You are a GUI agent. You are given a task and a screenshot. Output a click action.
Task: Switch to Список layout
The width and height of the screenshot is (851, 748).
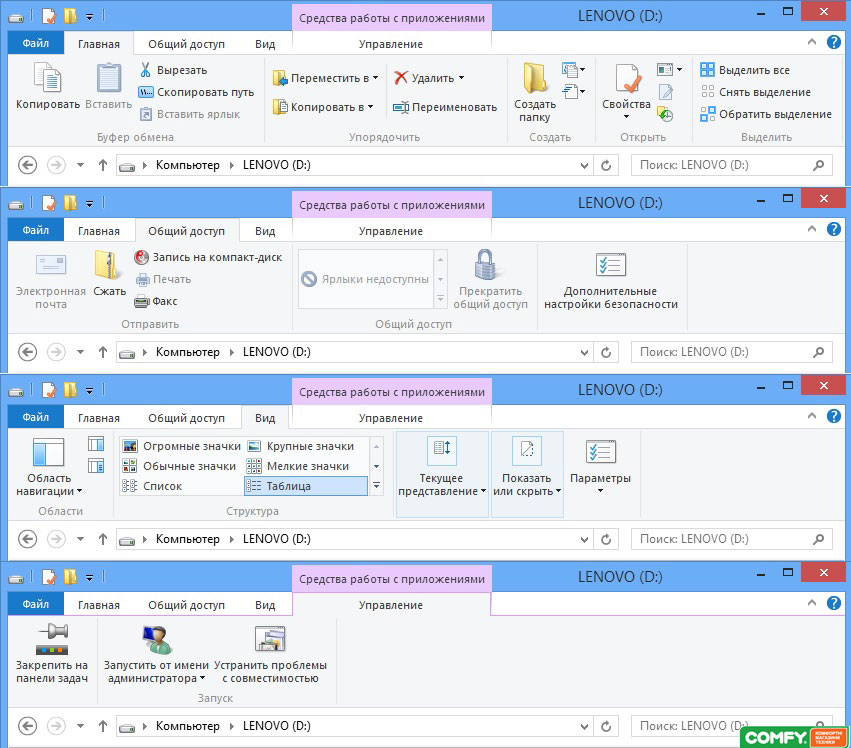coord(152,486)
